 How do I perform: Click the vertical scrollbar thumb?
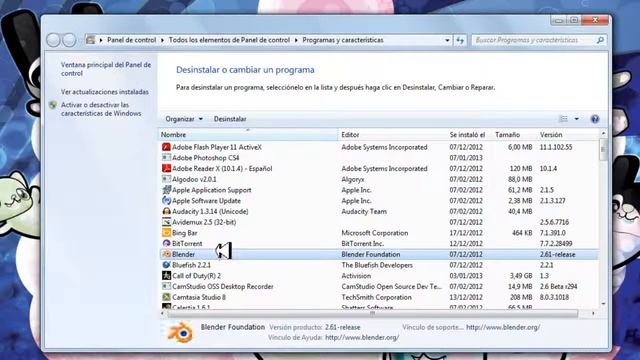coord(603,149)
